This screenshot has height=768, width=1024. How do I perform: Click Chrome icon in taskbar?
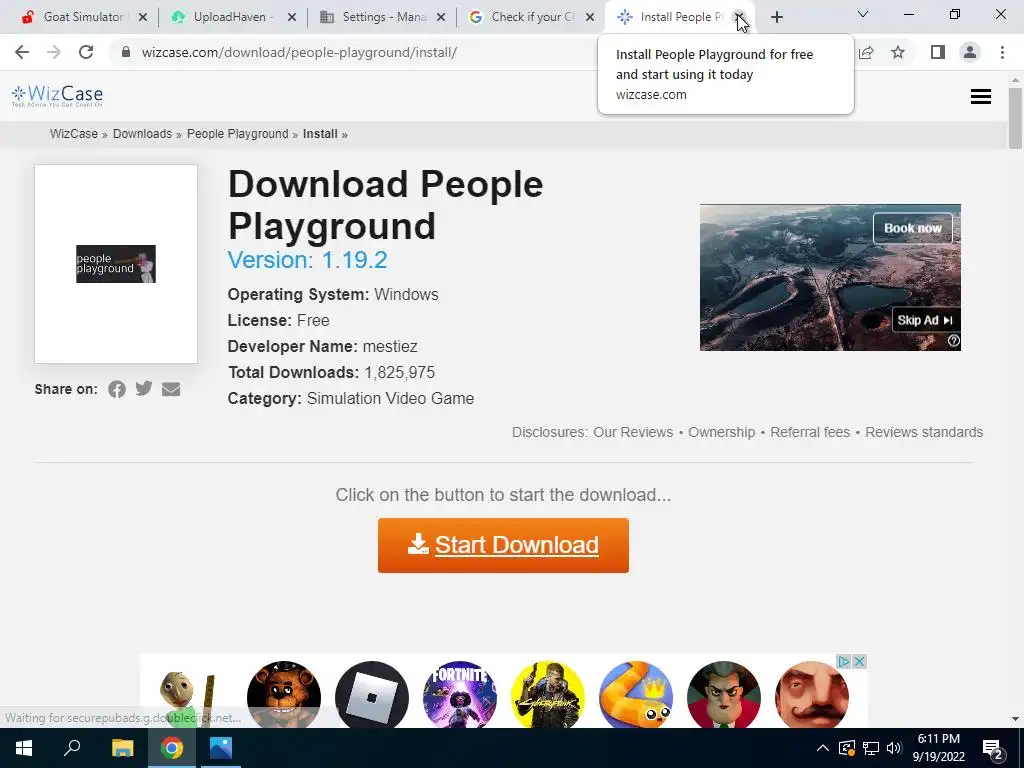pyautogui.click(x=172, y=748)
